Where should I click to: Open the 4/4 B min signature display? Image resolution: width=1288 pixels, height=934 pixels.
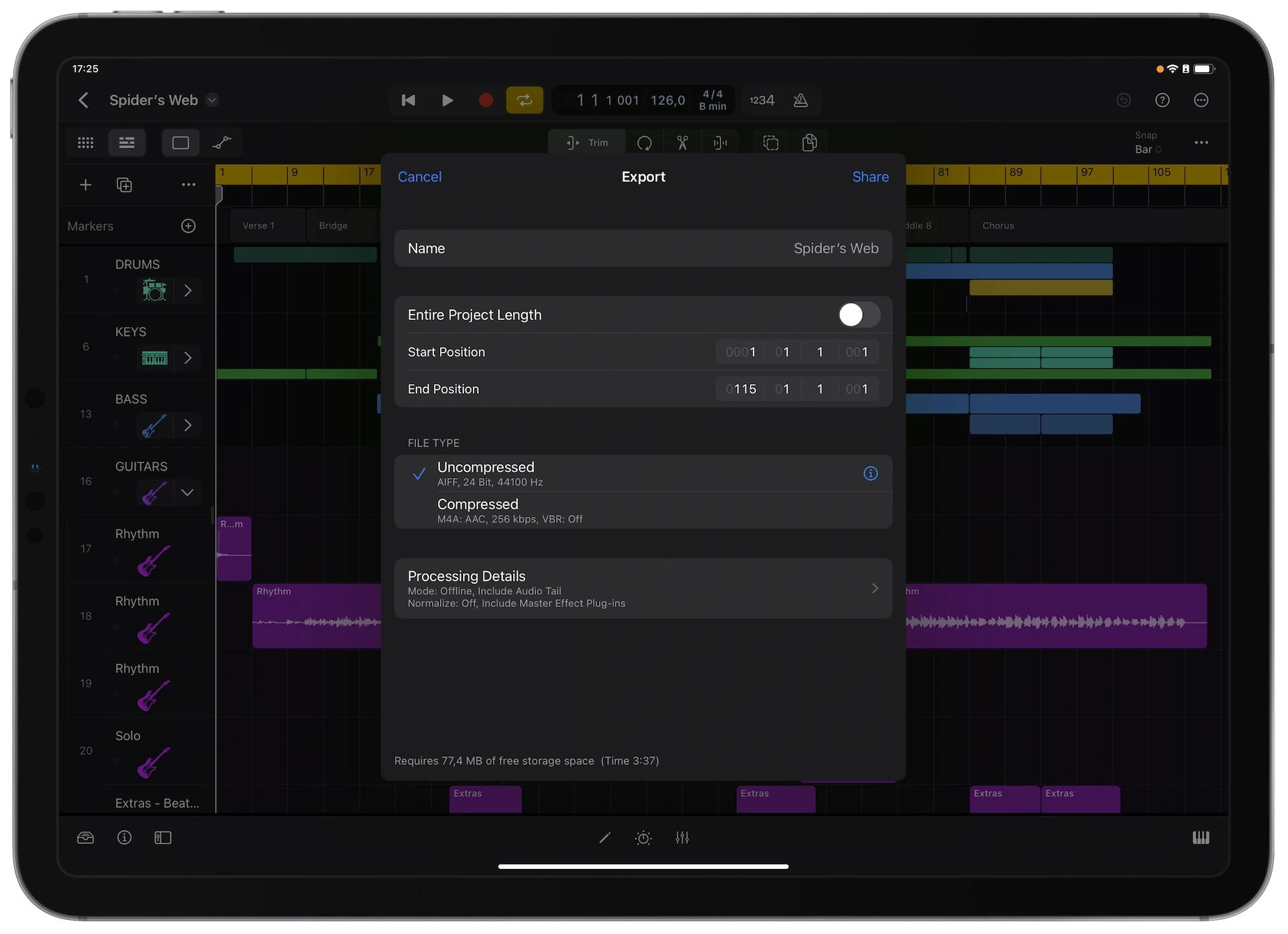[712, 101]
